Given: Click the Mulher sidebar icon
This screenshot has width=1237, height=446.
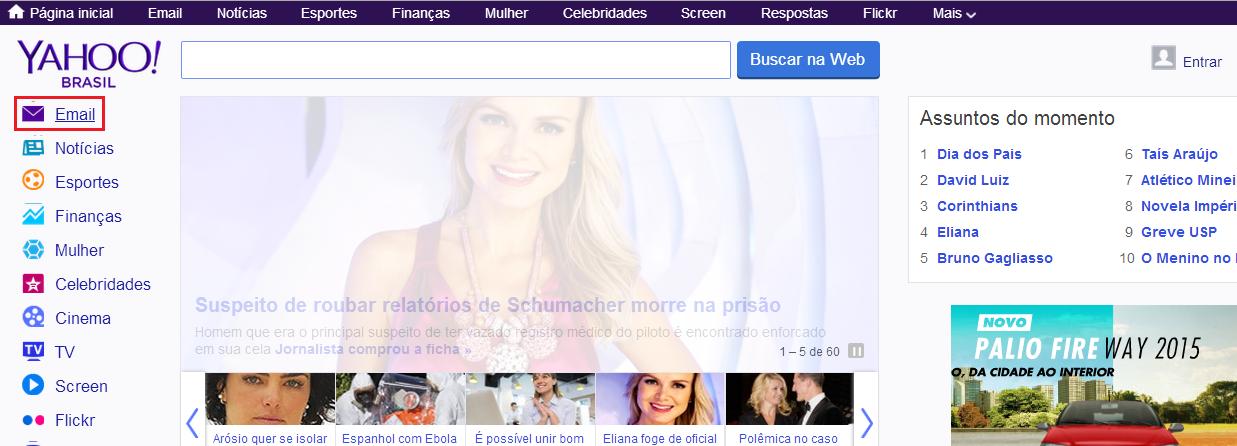Looking at the screenshot, I should click(x=33, y=250).
